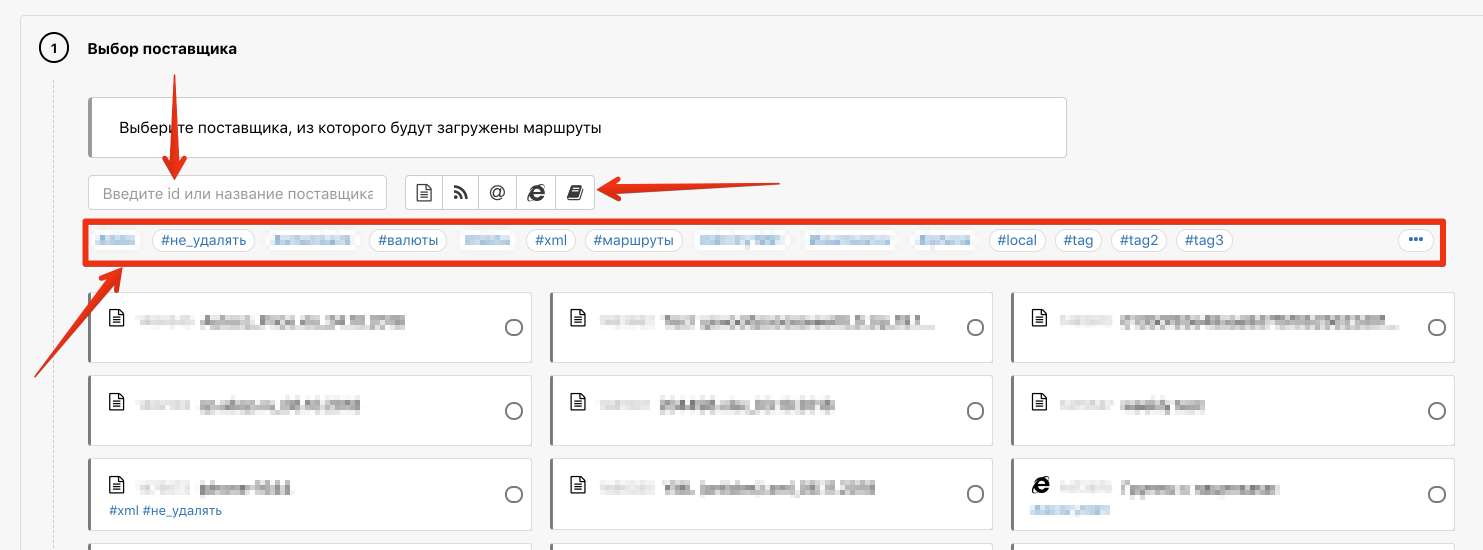Select radio button of second-row middle supplier
The height and width of the screenshot is (550, 1483).
coord(975,411)
